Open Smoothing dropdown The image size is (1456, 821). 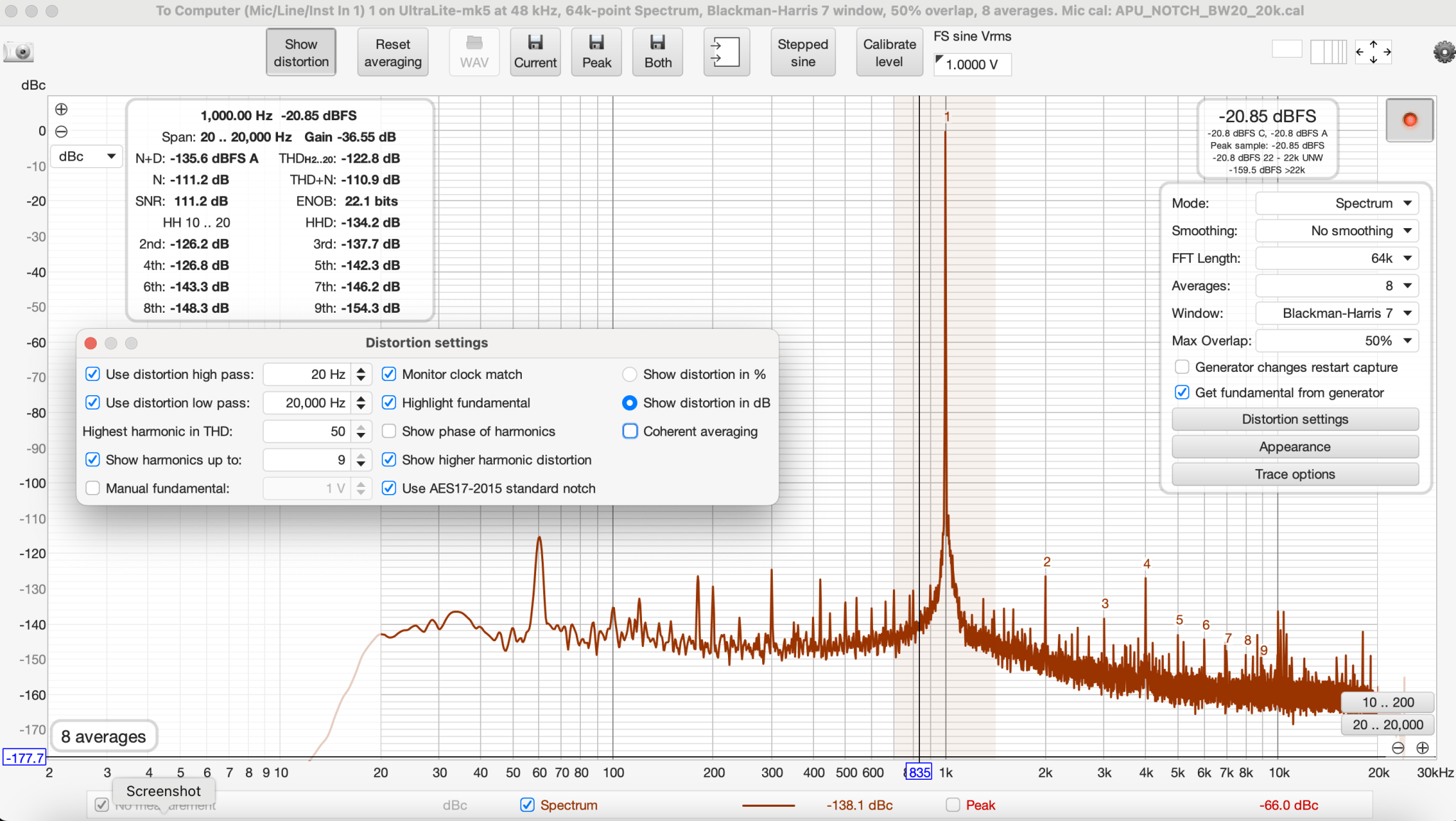[x=1337, y=231]
